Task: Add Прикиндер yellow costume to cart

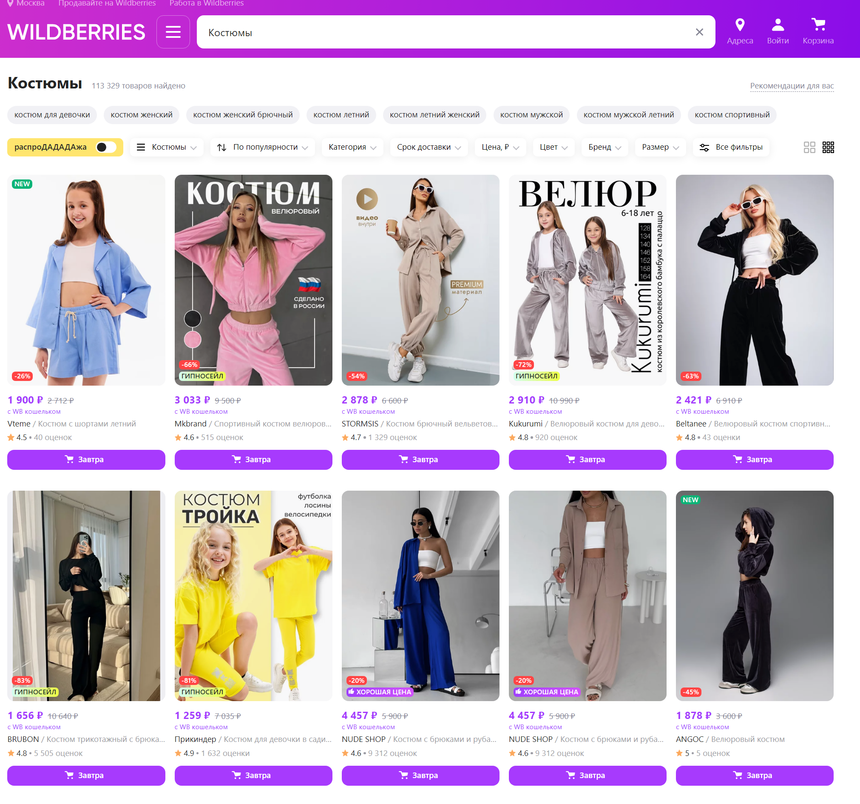Action: coord(253,775)
